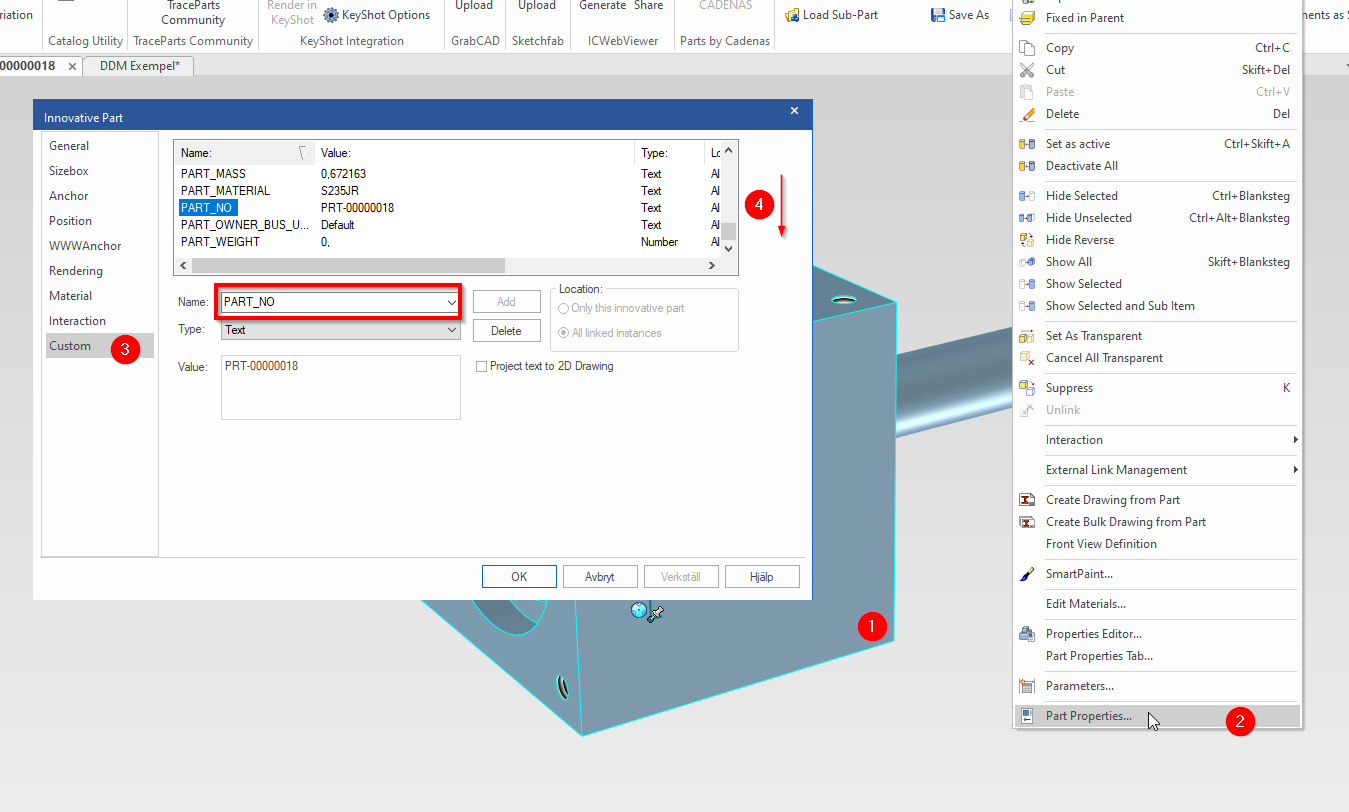Click the Properties Editor icon
The image size is (1349, 812).
click(x=1027, y=634)
